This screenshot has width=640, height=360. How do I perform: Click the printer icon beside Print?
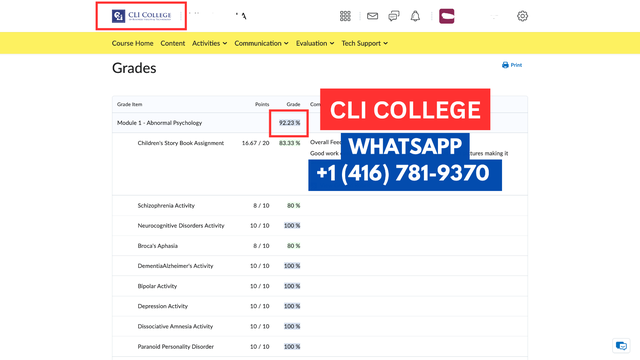(x=505, y=65)
